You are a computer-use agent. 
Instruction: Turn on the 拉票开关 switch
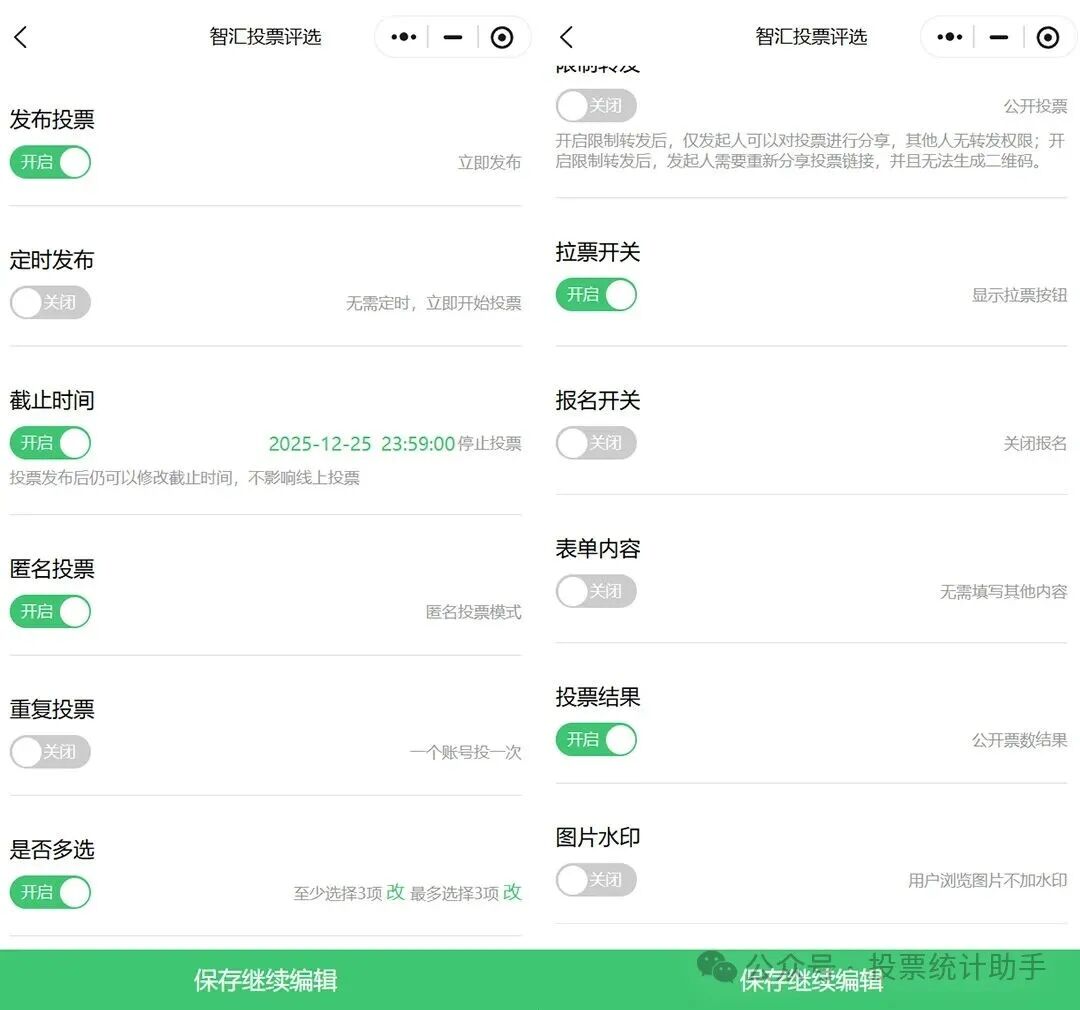tap(595, 294)
